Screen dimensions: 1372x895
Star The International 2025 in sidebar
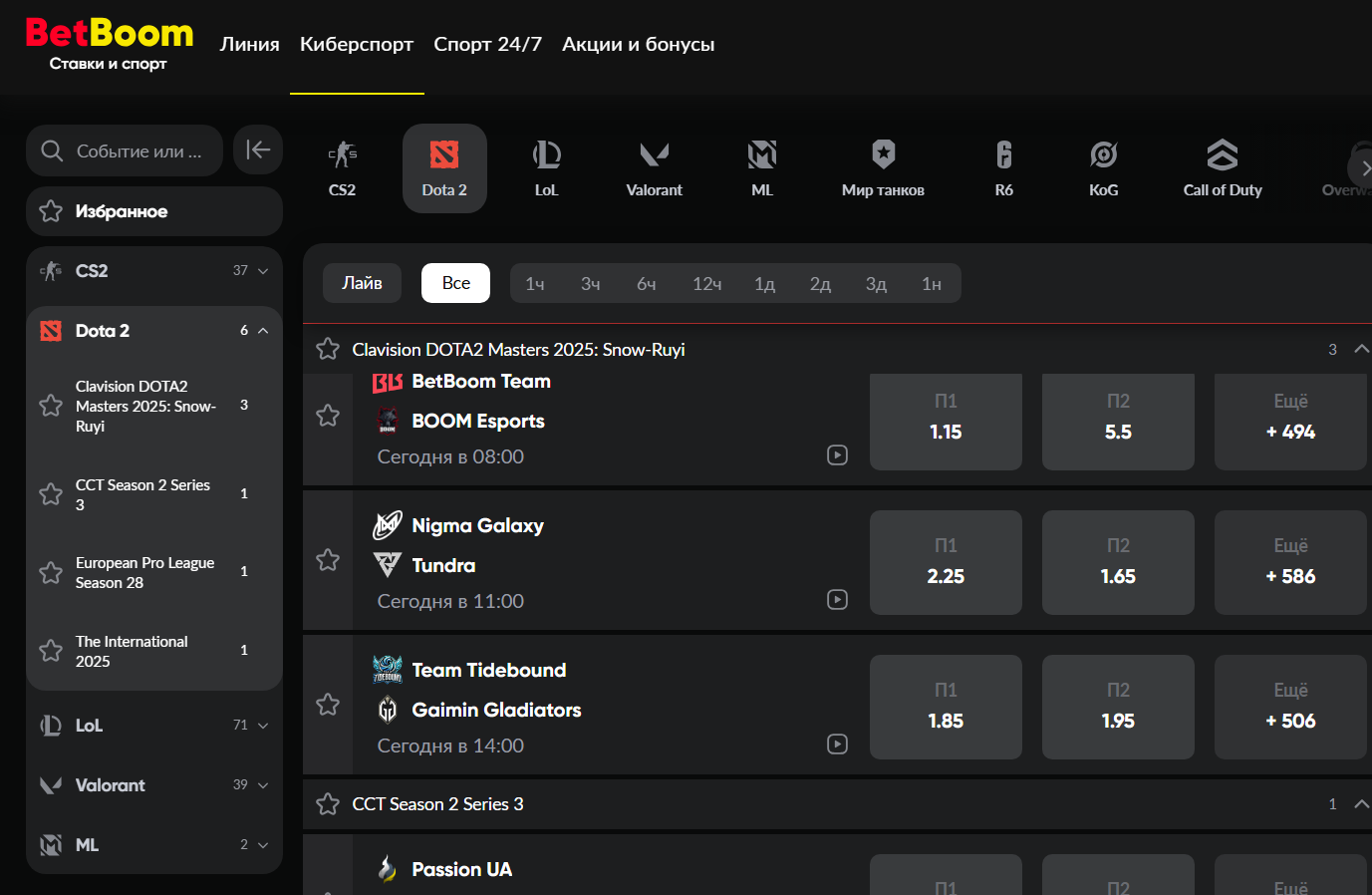click(51, 650)
